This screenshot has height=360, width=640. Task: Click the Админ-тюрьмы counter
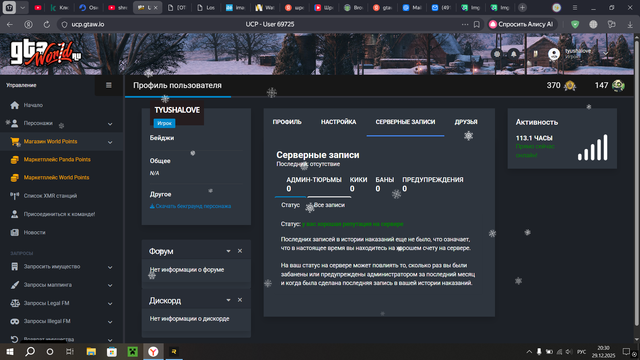click(313, 184)
